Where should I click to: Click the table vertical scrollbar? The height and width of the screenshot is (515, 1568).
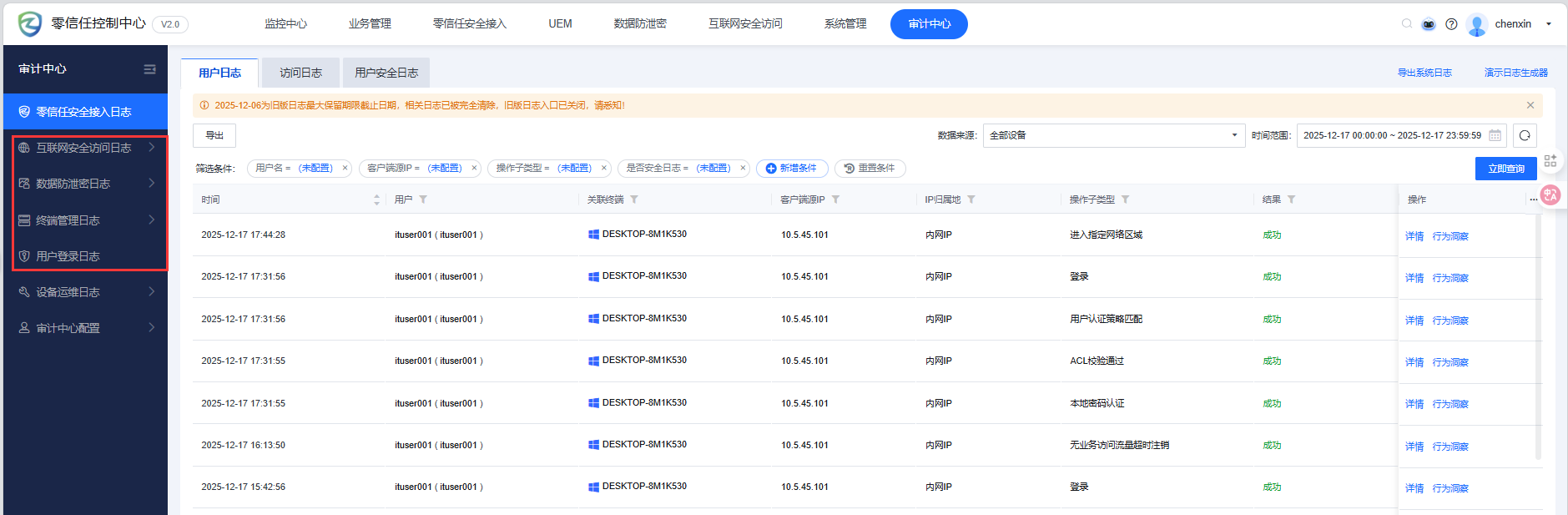1538,334
